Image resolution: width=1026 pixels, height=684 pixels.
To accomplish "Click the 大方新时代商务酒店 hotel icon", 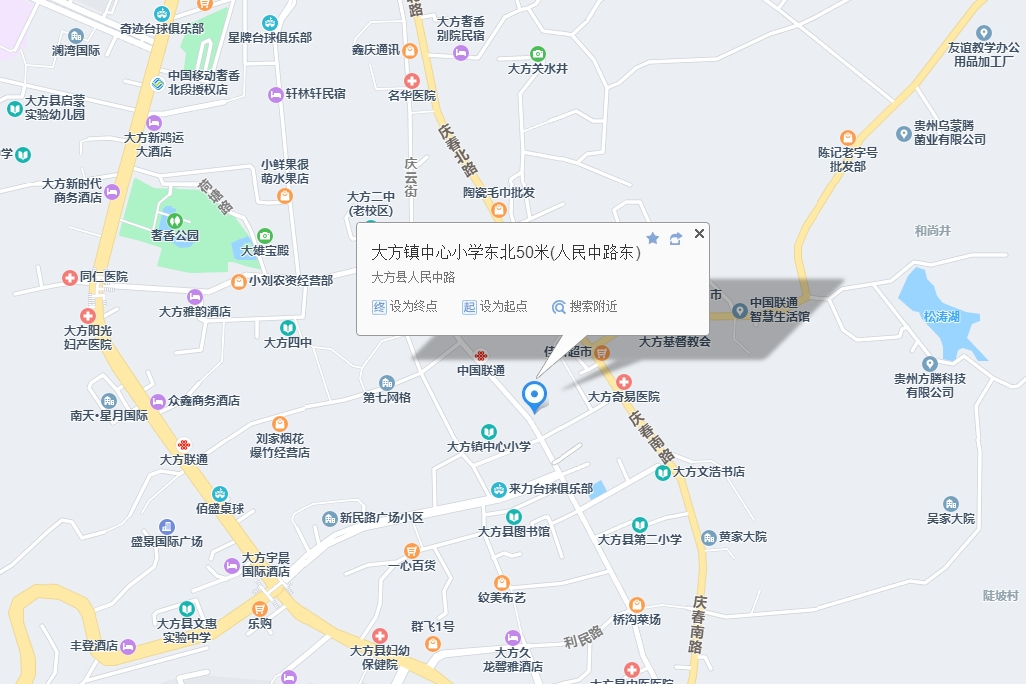I will click(112, 192).
